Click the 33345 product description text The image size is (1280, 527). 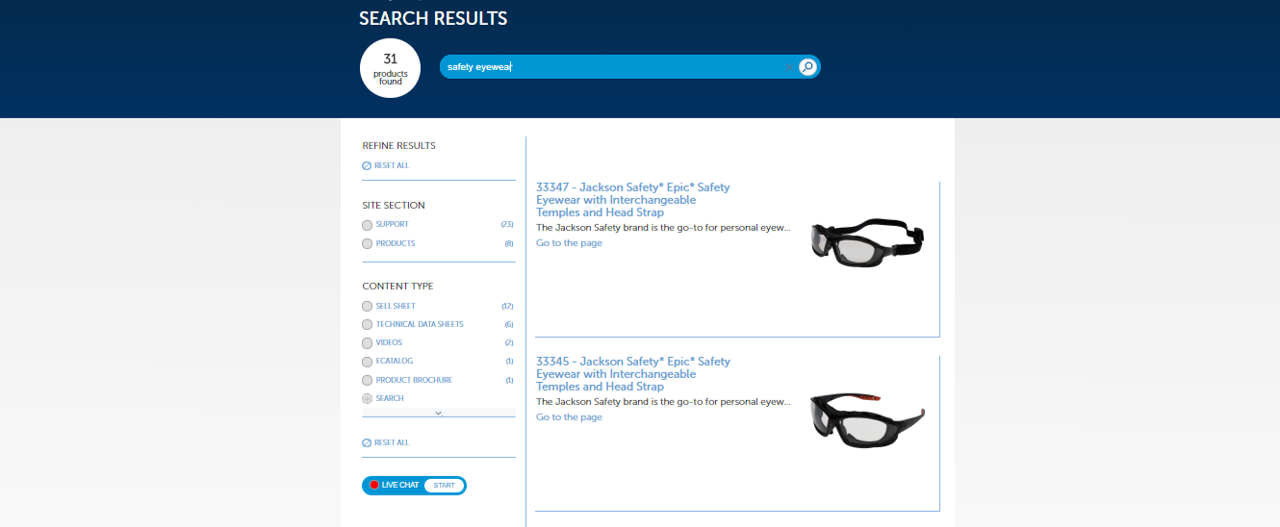(x=663, y=402)
